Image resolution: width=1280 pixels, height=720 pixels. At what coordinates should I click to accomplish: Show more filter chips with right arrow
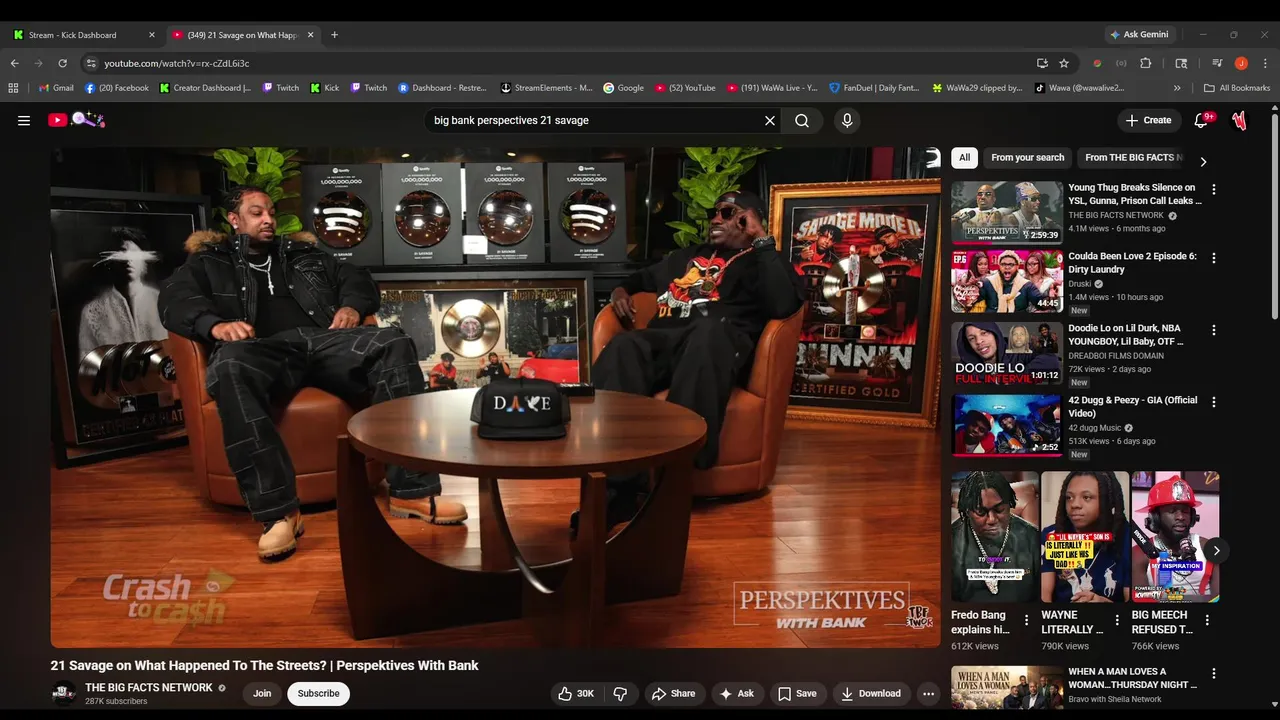click(x=1203, y=161)
